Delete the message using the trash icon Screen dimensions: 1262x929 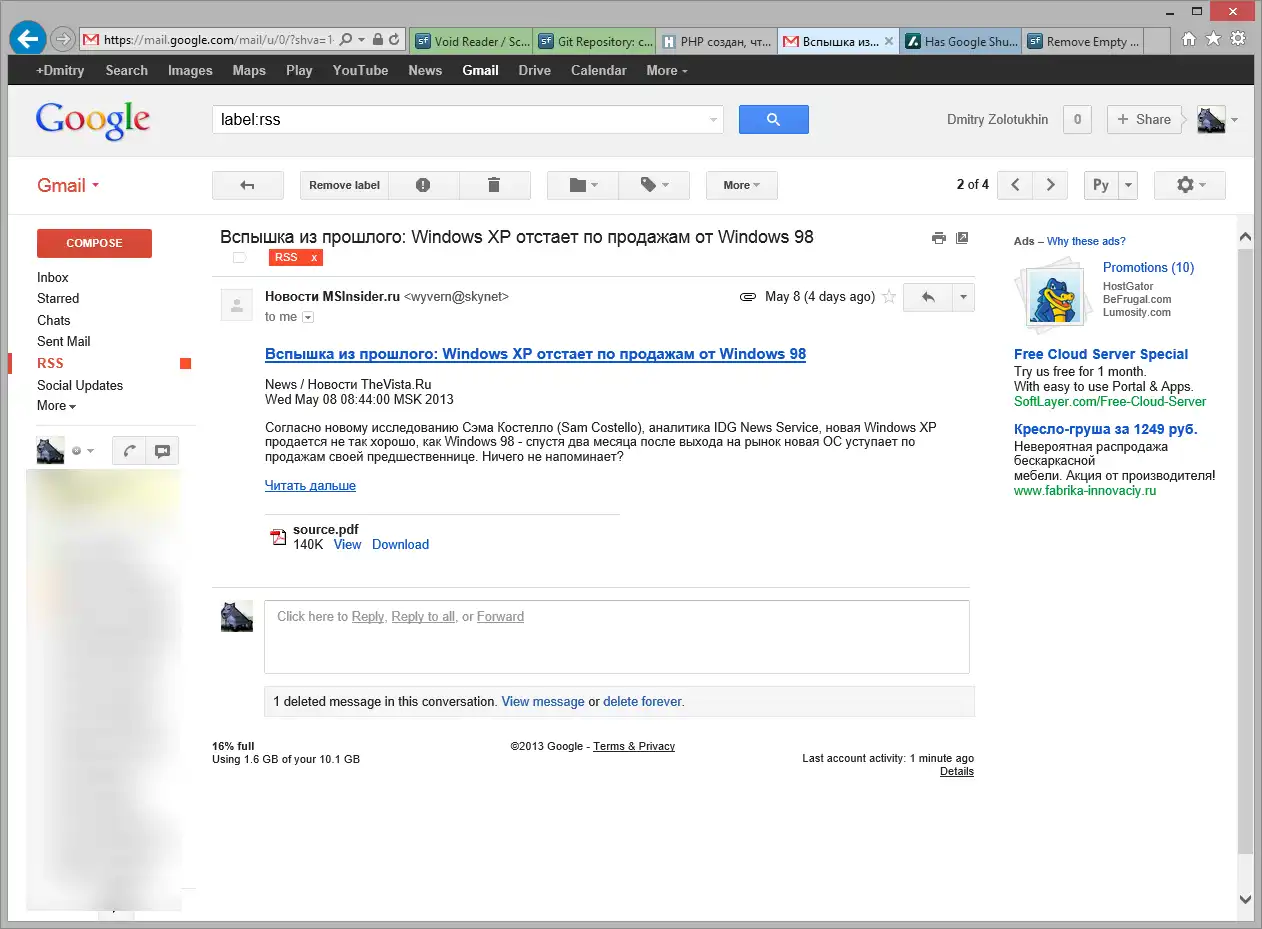[493, 185]
